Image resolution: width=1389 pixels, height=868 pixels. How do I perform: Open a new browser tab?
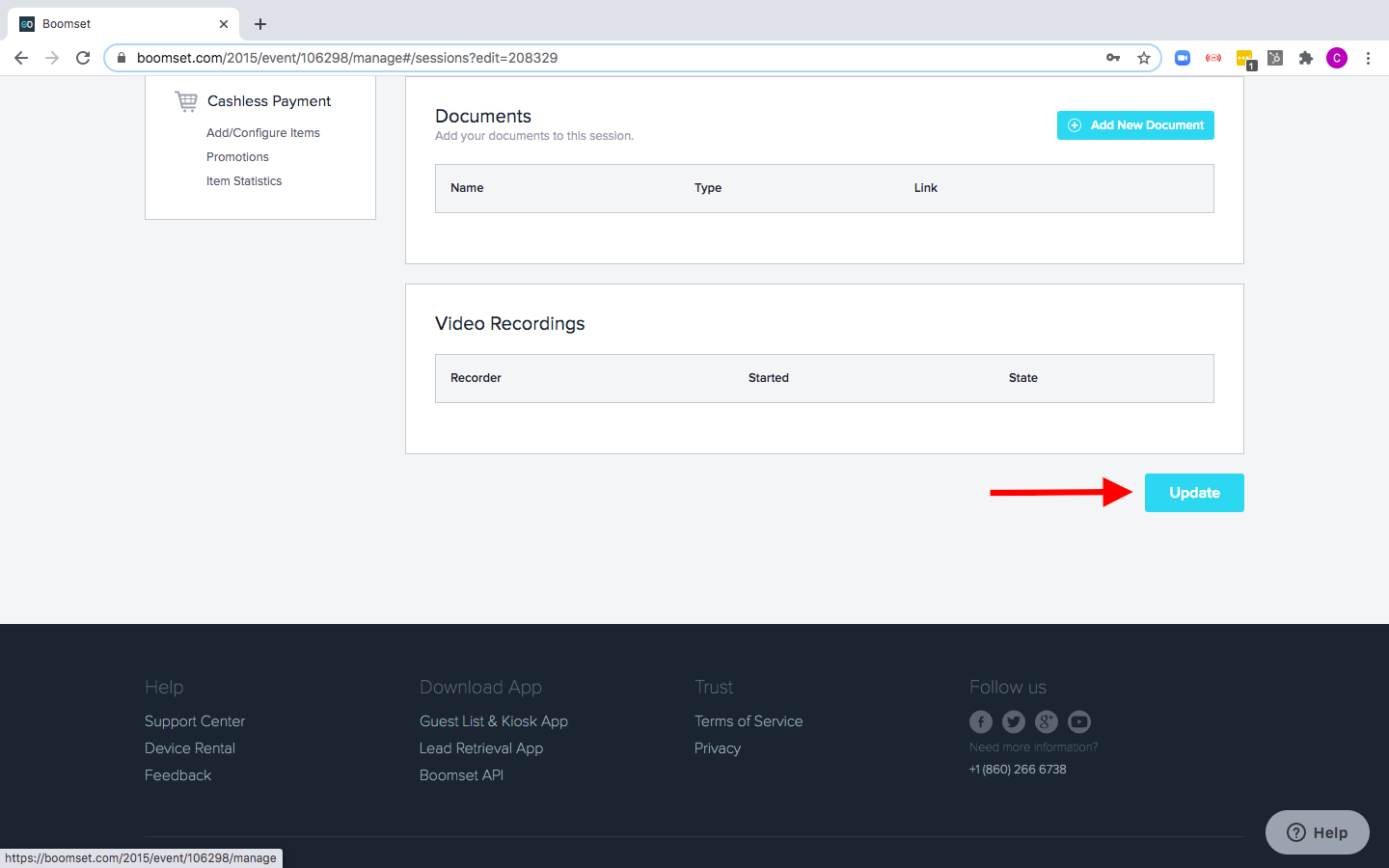click(x=260, y=24)
